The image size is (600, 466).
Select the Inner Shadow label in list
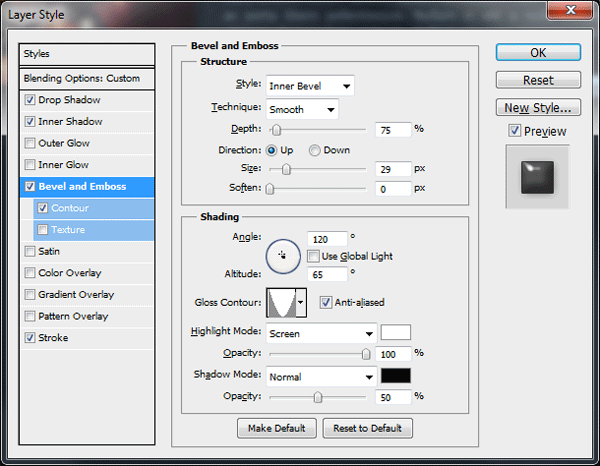coord(70,122)
